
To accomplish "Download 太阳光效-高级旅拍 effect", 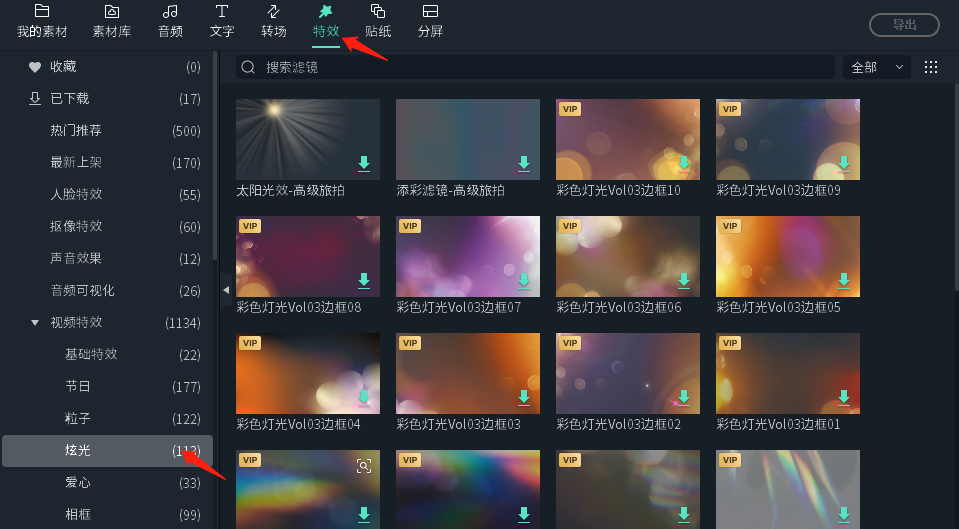I will [364, 163].
